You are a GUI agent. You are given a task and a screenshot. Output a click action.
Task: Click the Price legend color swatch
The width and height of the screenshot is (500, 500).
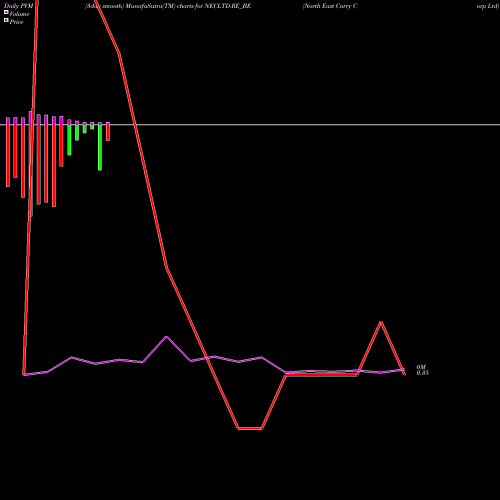[6, 21]
